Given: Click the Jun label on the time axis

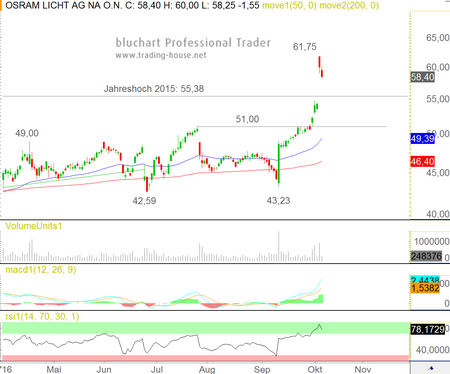Looking at the screenshot, I should (104, 369).
